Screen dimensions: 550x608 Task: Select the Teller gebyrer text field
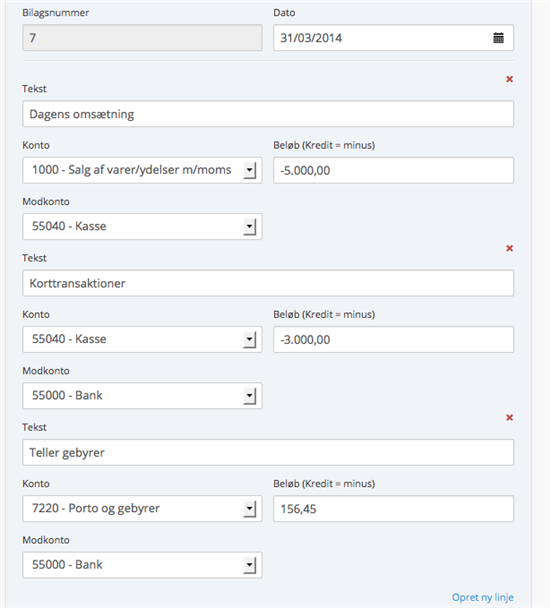(x=268, y=452)
